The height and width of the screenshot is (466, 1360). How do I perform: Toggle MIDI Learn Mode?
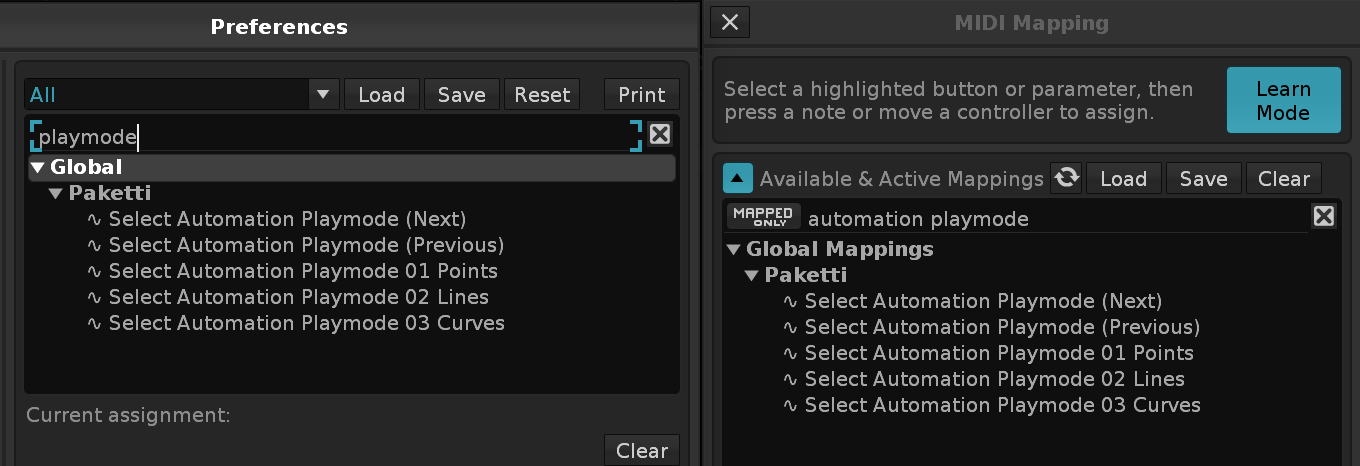pos(1283,101)
